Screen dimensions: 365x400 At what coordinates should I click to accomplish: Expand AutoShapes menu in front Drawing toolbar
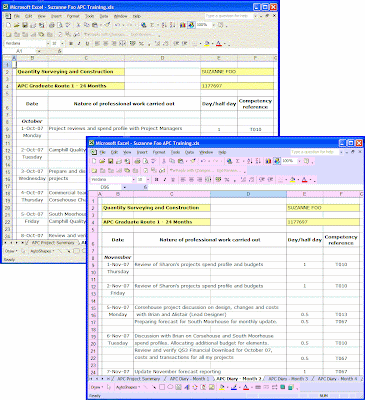click(128, 387)
